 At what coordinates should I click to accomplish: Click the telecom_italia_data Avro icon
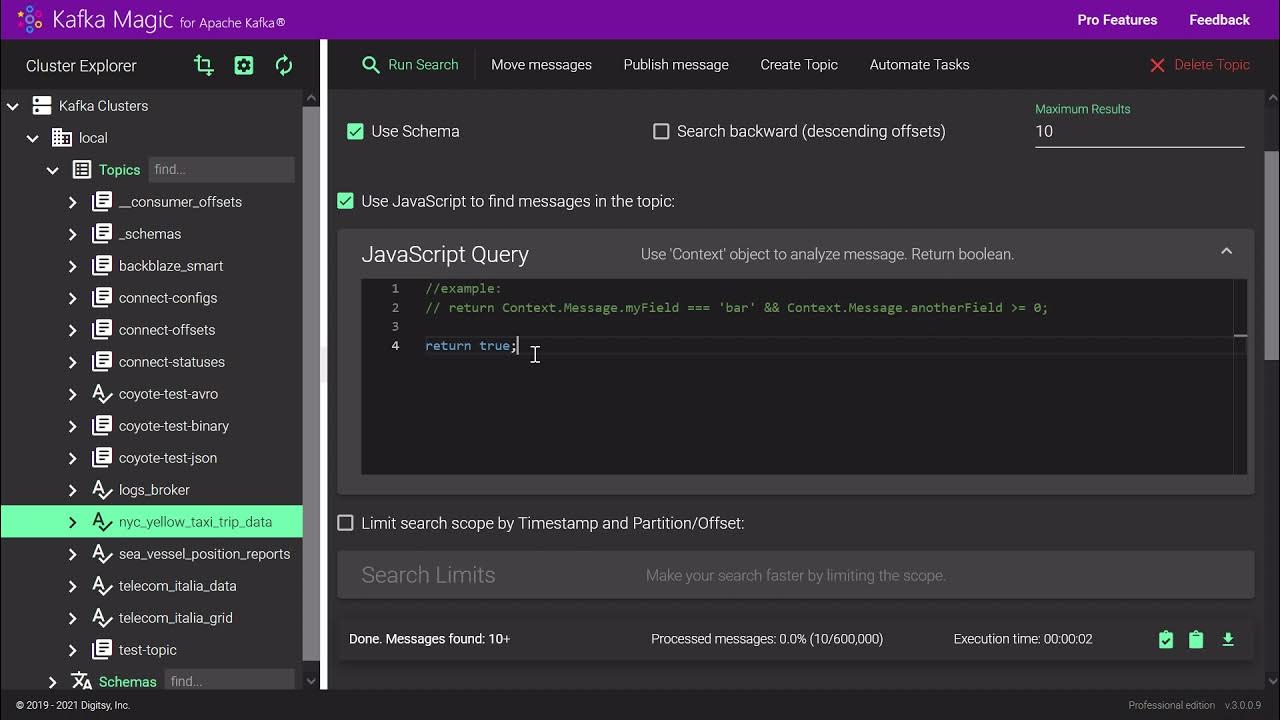[x=102, y=586]
